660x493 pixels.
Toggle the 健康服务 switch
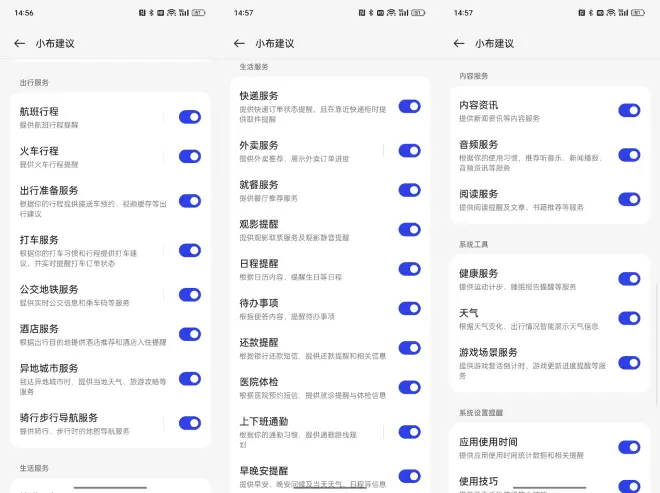pyautogui.click(x=629, y=279)
